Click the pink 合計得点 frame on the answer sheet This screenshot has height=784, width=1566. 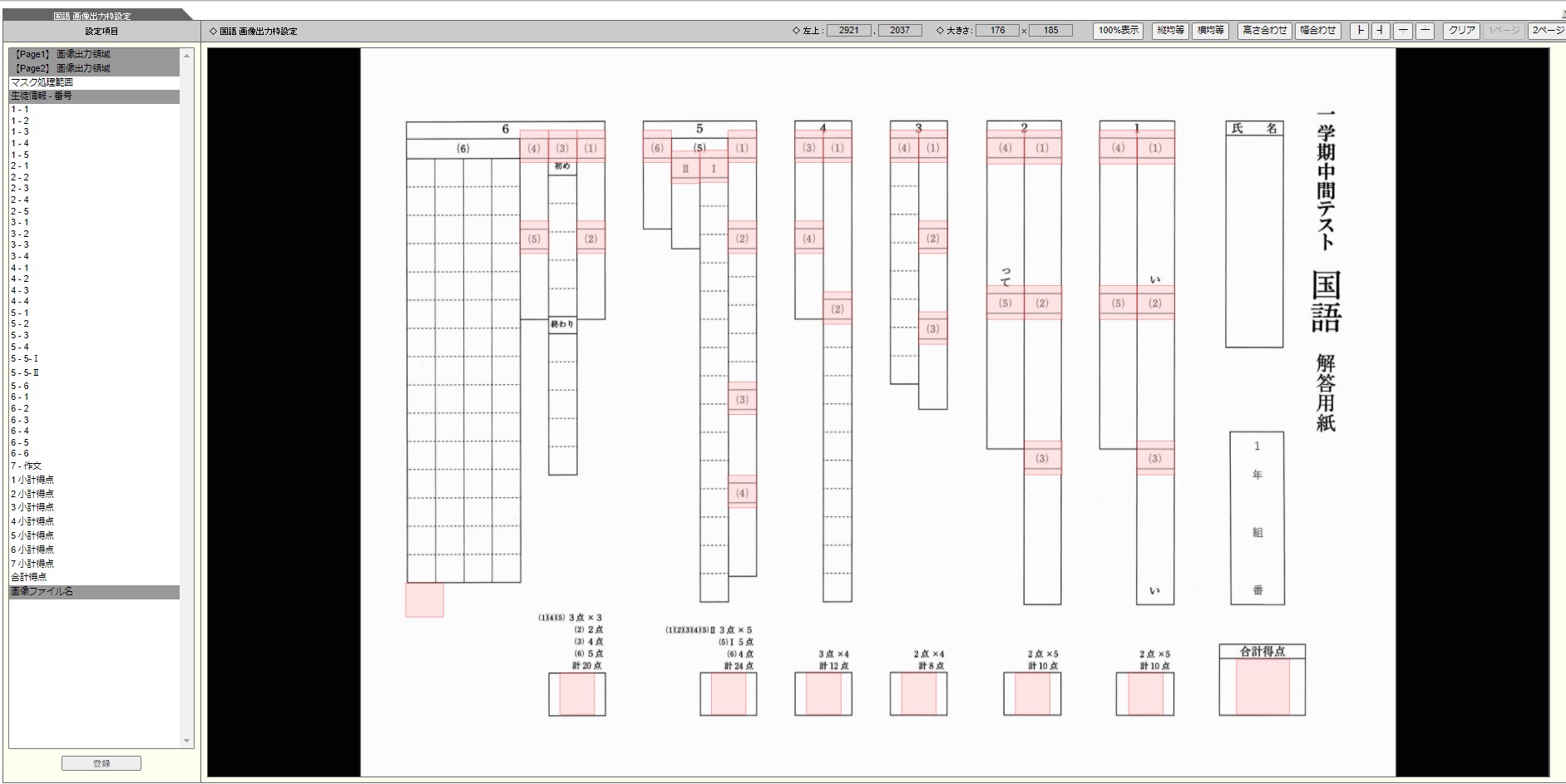(1262, 687)
